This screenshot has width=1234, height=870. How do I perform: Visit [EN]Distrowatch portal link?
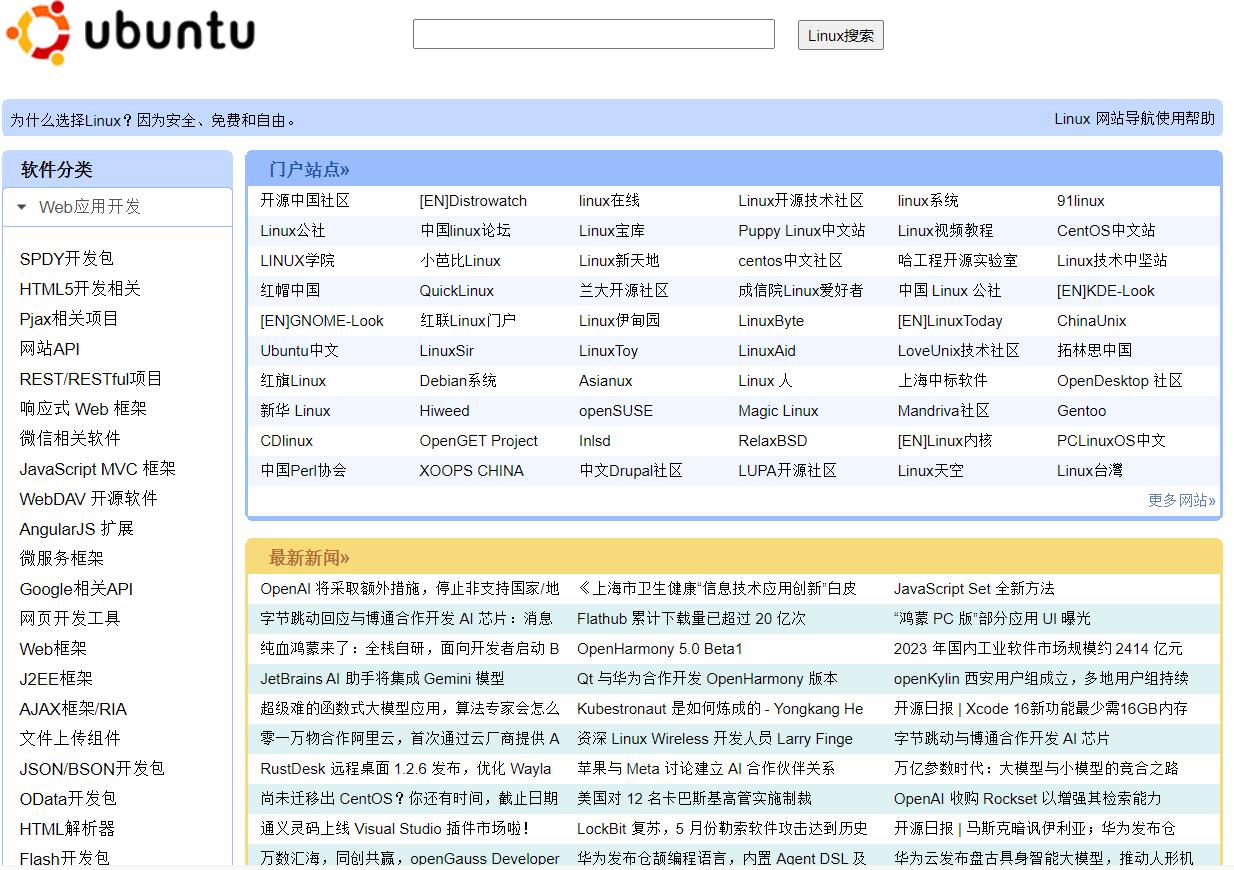473,201
